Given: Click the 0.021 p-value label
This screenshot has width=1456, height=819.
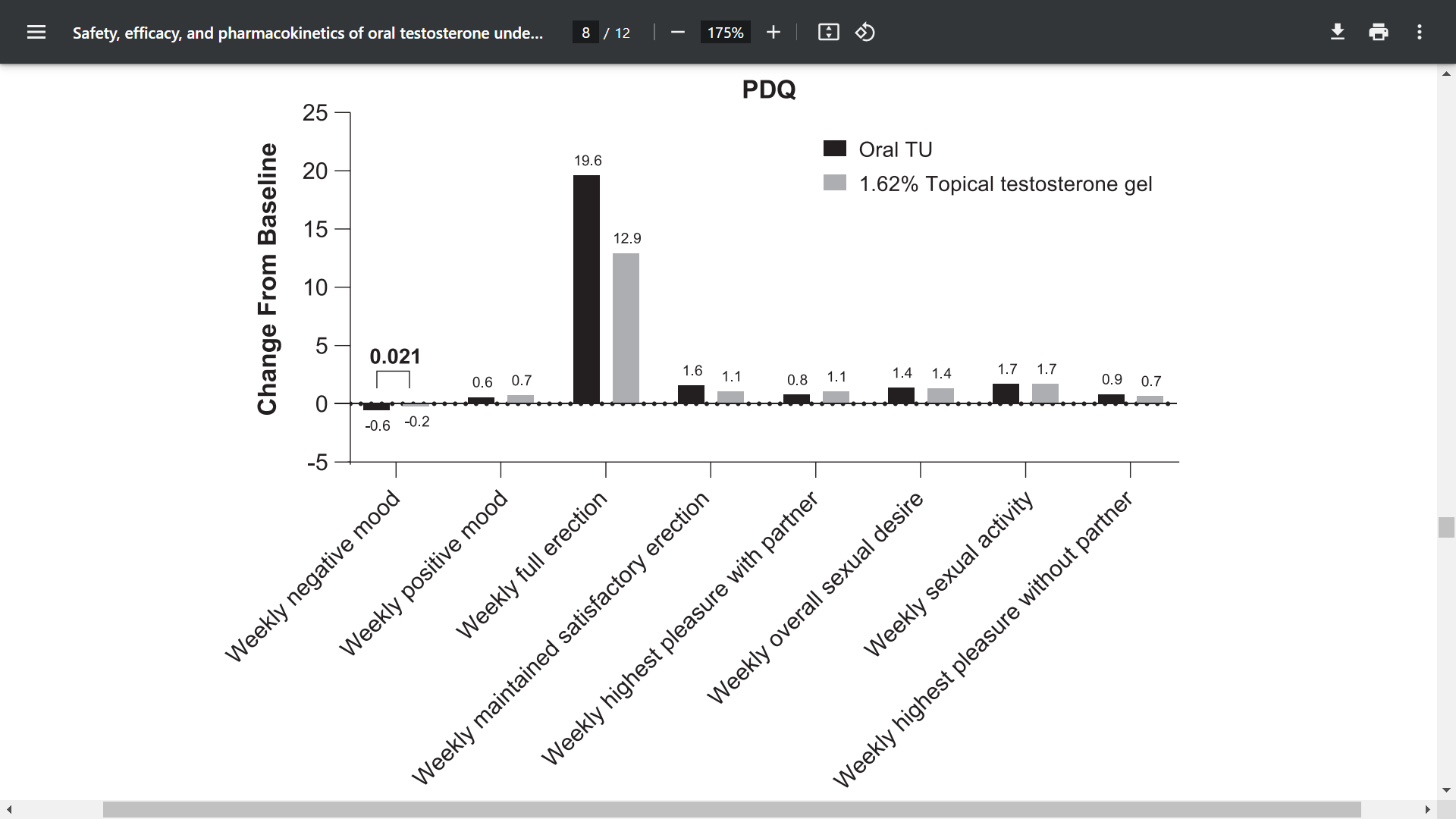Looking at the screenshot, I should pos(395,356).
